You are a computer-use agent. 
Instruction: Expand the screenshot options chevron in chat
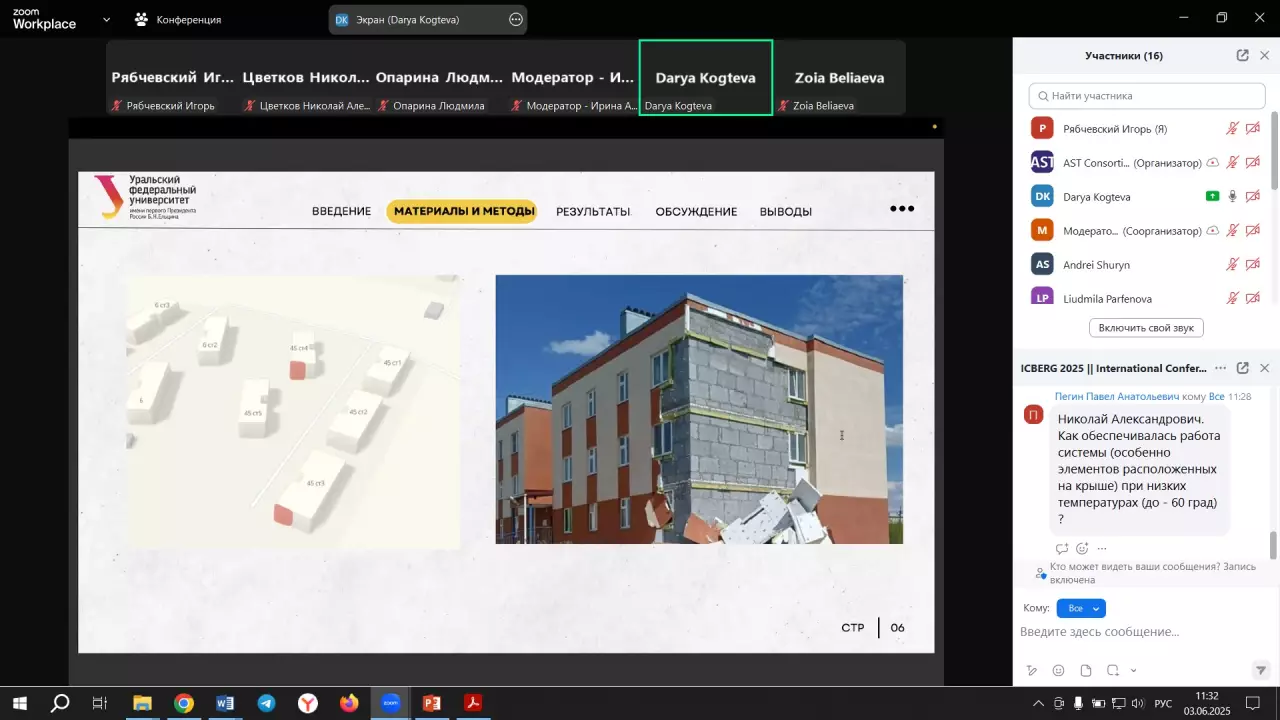(x=1133, y=670)
